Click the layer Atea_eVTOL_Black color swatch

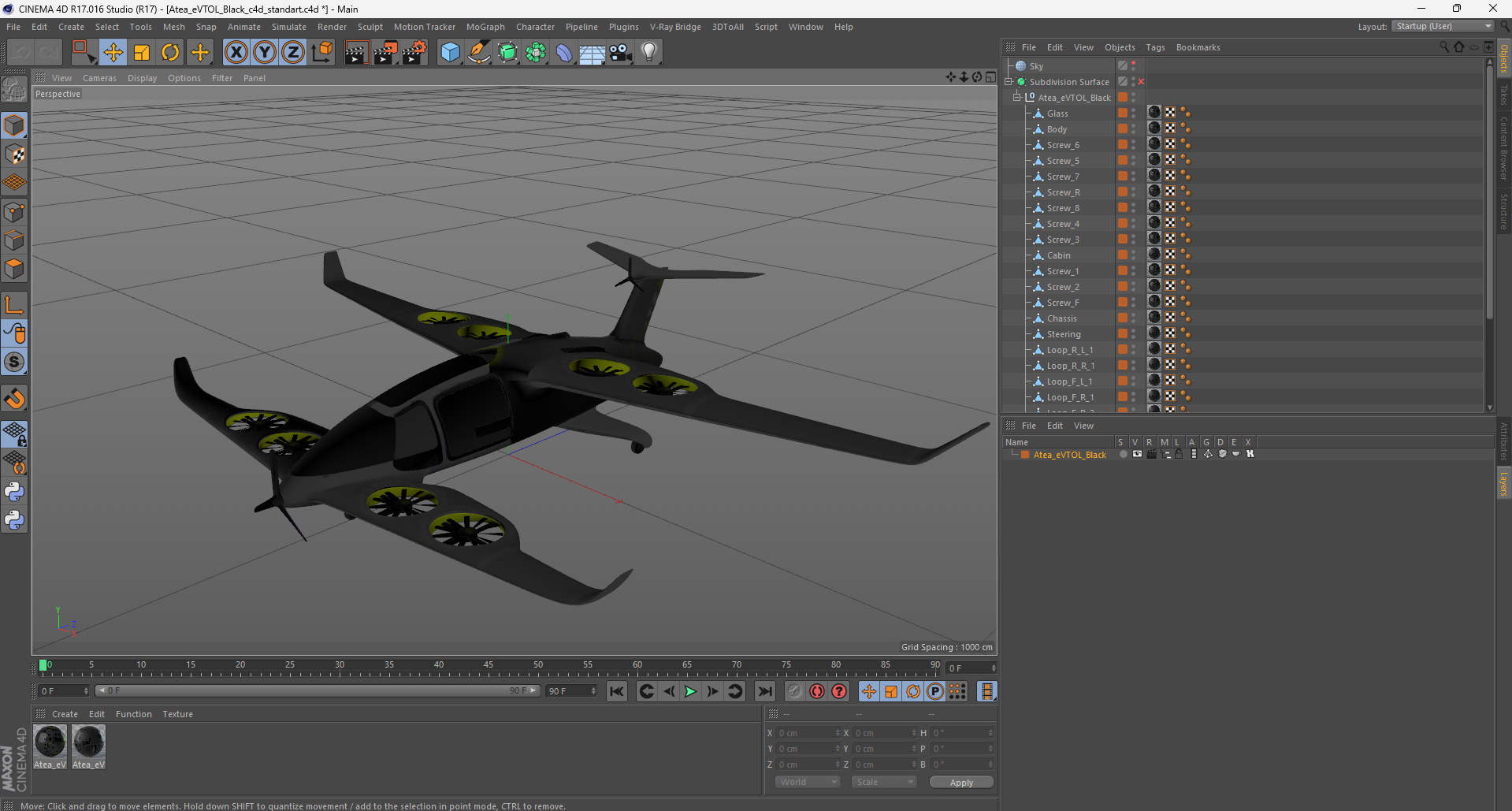[1025, 455]
